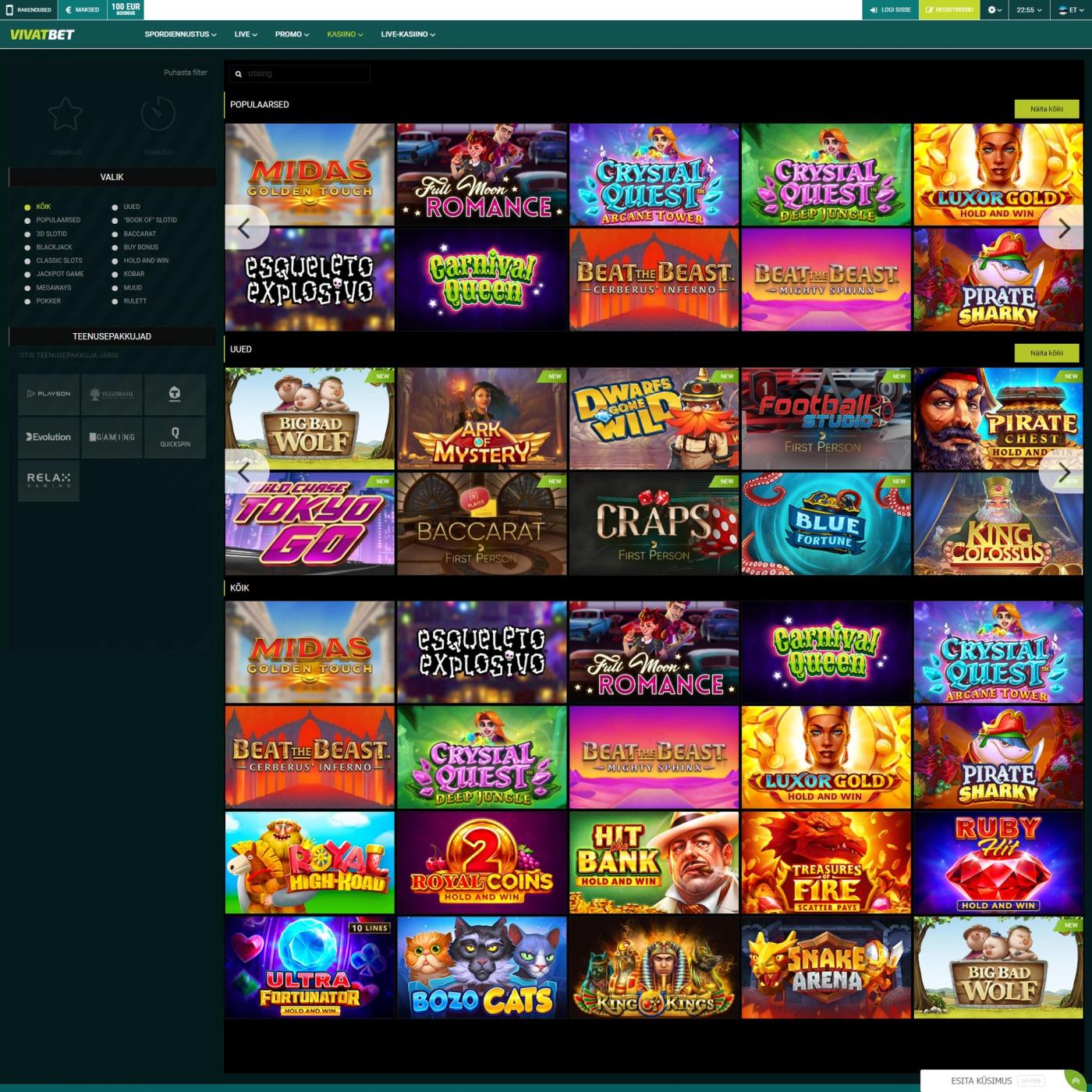Open King of Kings game thumbnail
The height and width of the screenshot is (1092, 1092).
tap(654, 967)
